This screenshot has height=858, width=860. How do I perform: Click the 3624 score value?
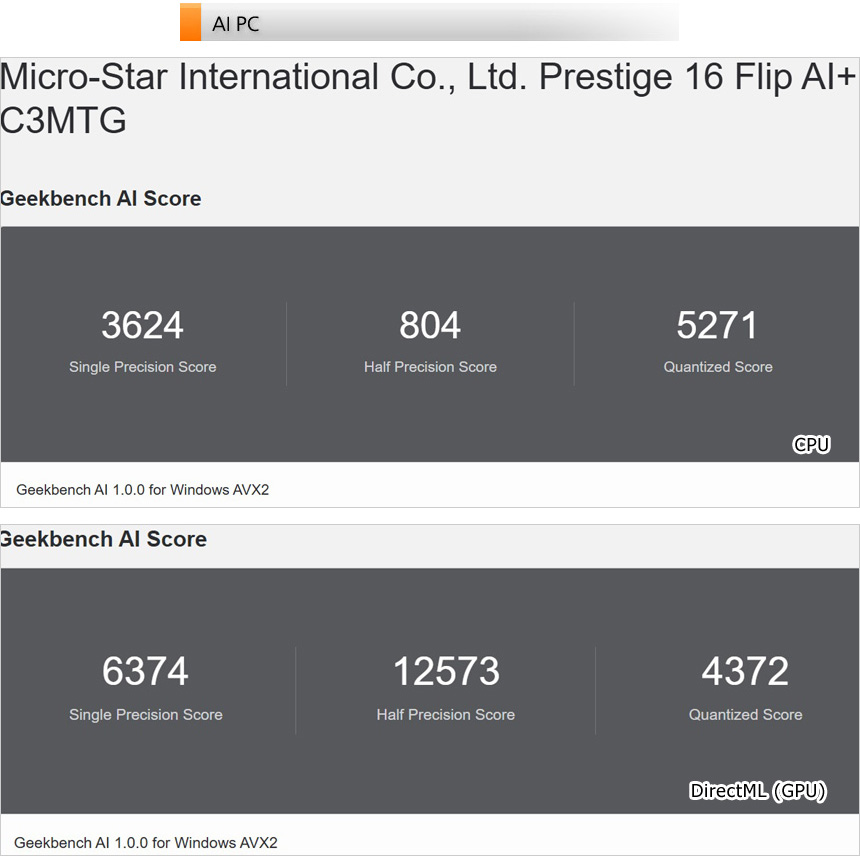pos(142,325)
